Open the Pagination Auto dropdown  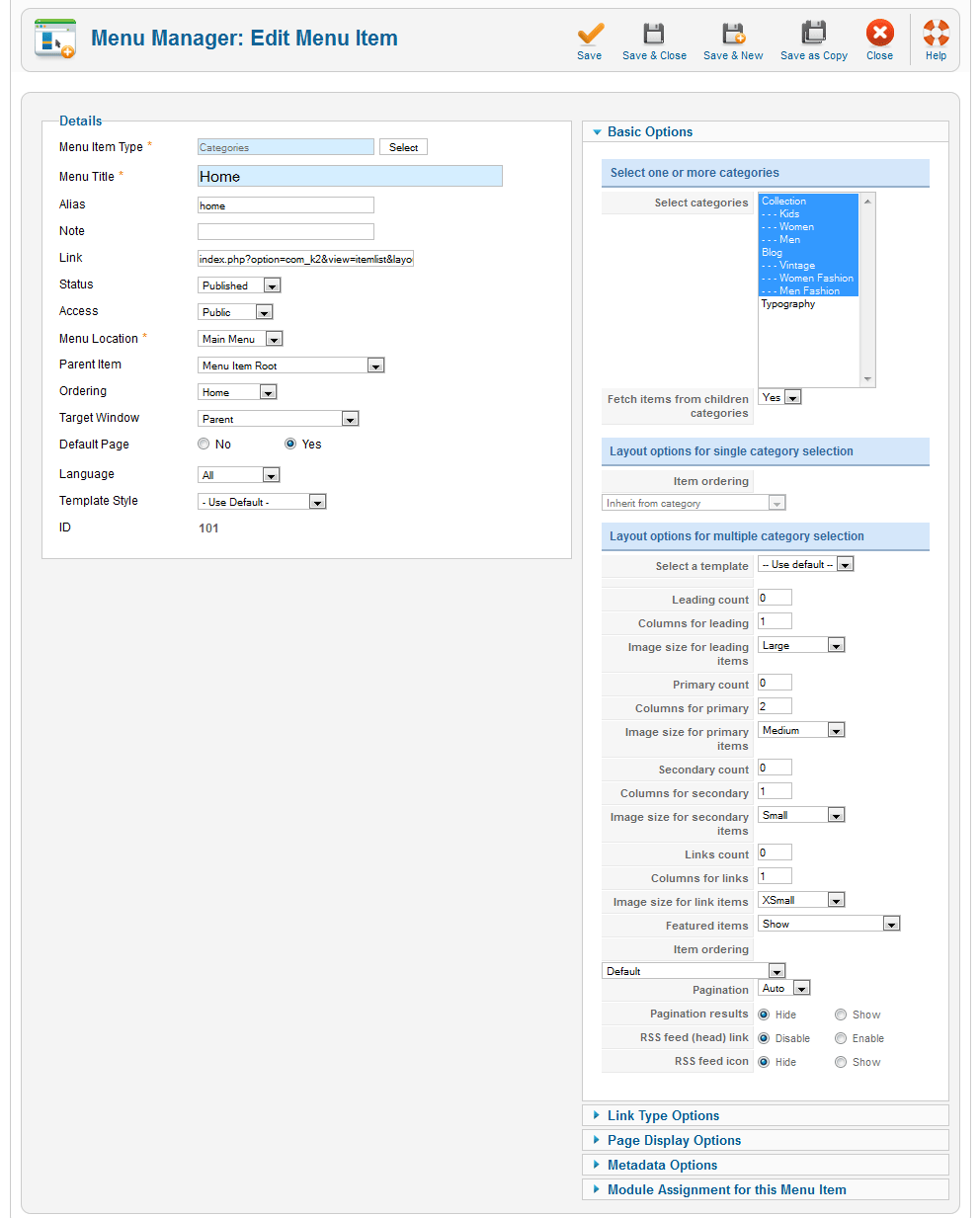click(x=784, y=988)
